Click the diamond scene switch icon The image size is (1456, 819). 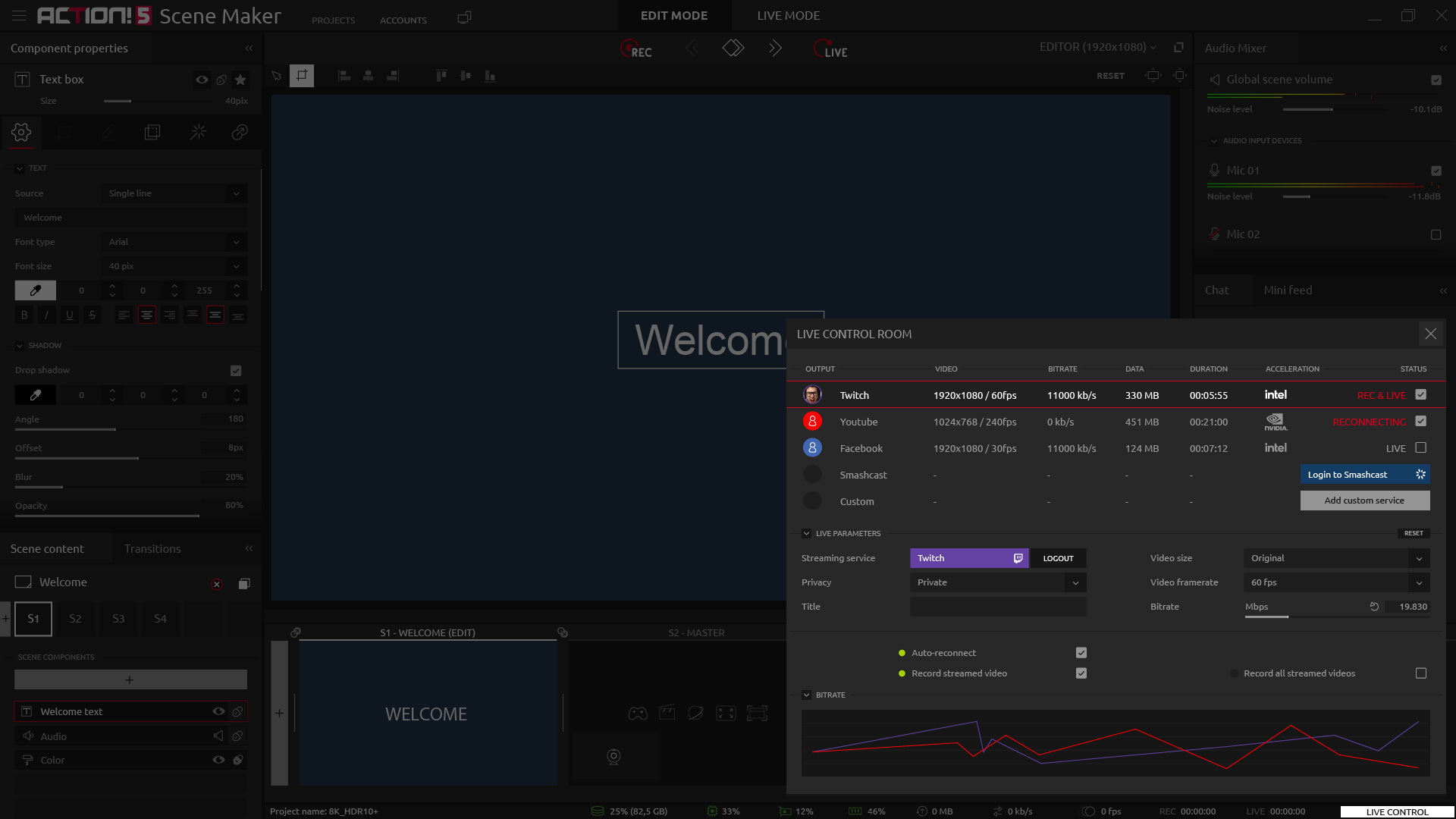click(x=733, y=49)
